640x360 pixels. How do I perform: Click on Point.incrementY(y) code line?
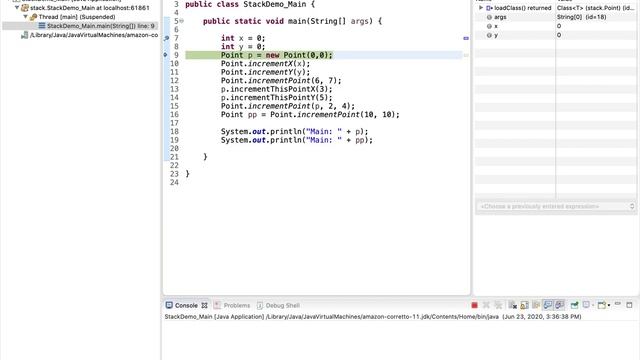click(265, 72)
